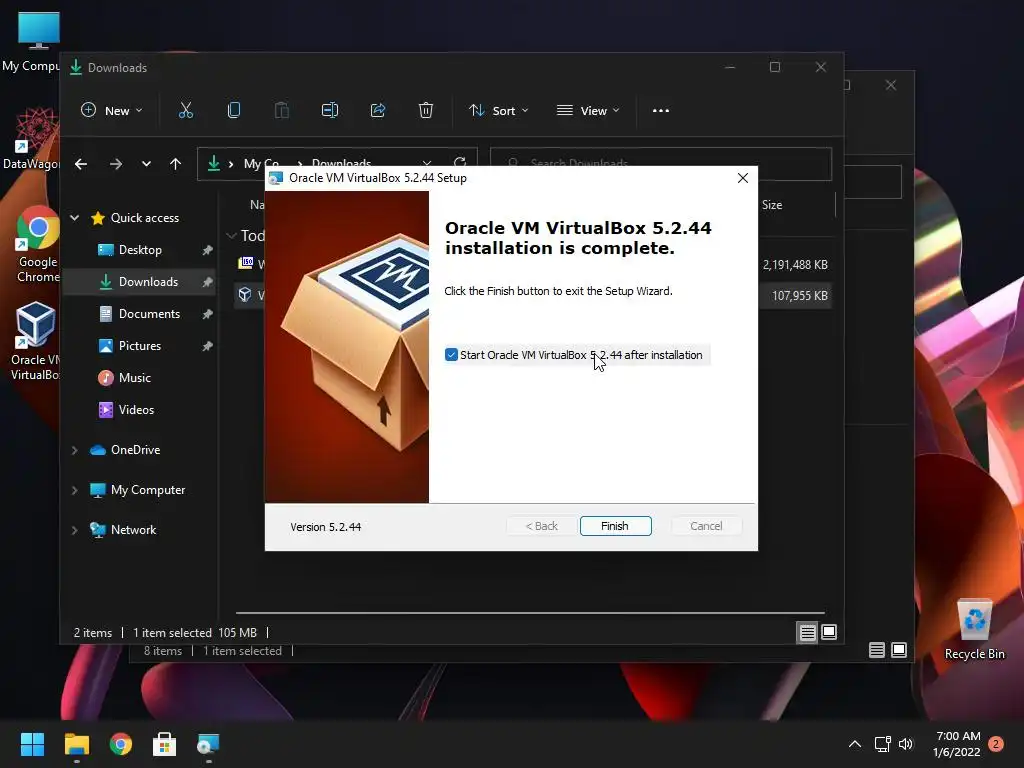Expand the Network tree node
Screen dimensions: 1024x768
pyautogui.click(x=74, y=530)
